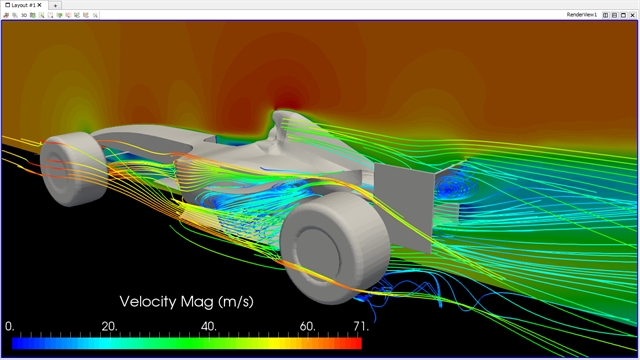Activate the select points on surface tool
The width and height of the screenshot is (640, 360).
pyautogui.click(x=50, y=15)
